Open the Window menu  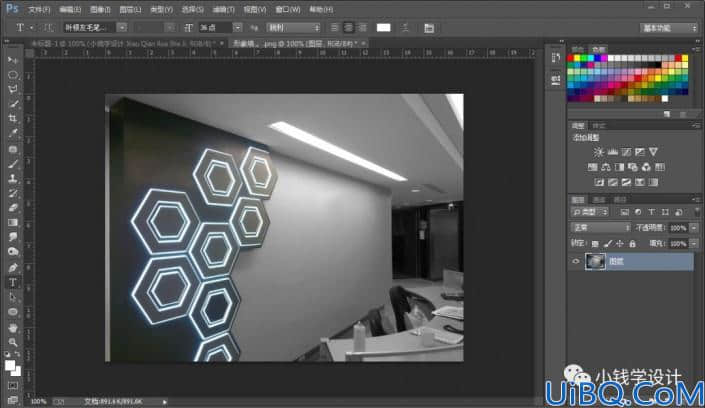[288, 9]
